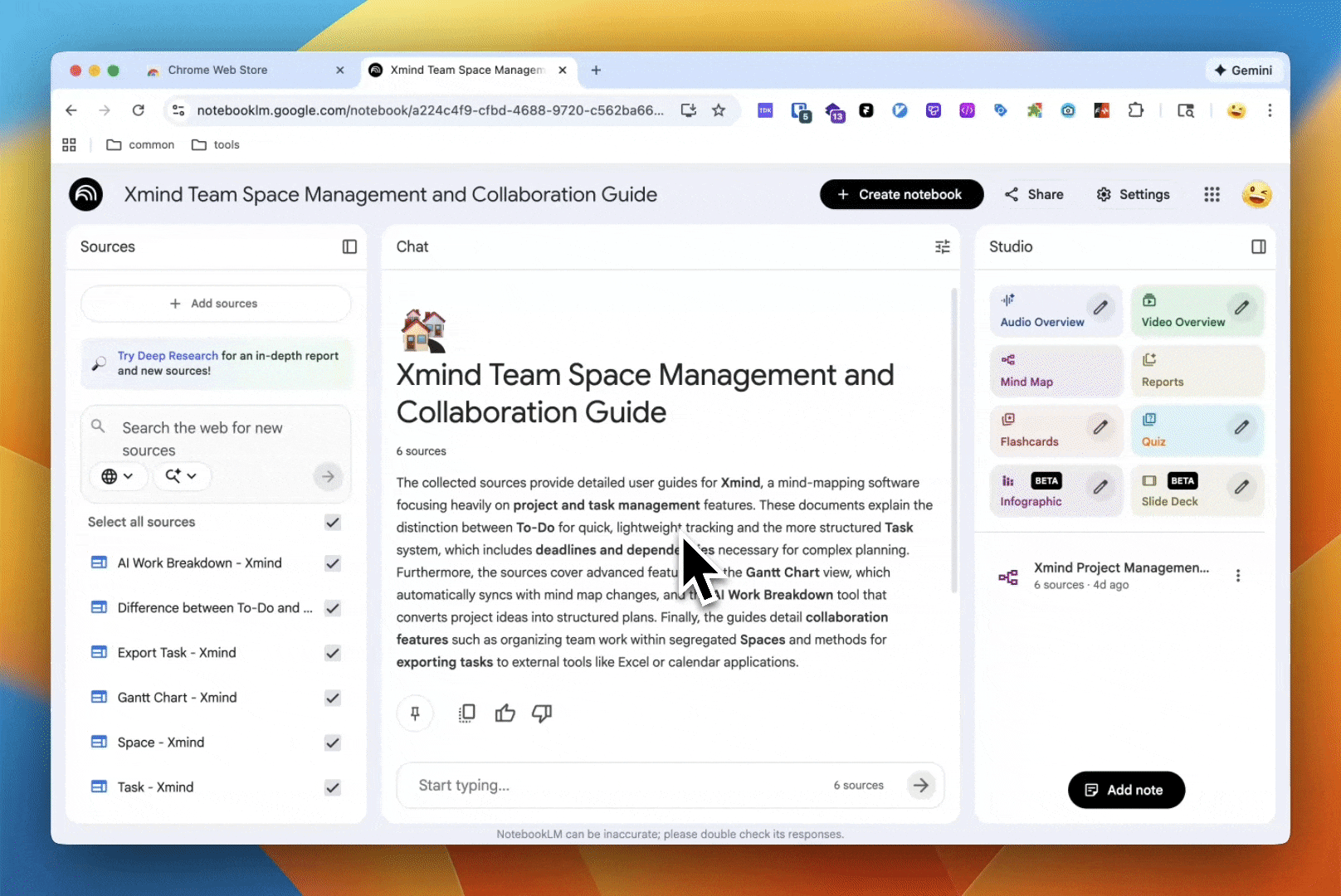Open tools bookmarks folder
The image size is (1341, 896).
tap(216, 144)
